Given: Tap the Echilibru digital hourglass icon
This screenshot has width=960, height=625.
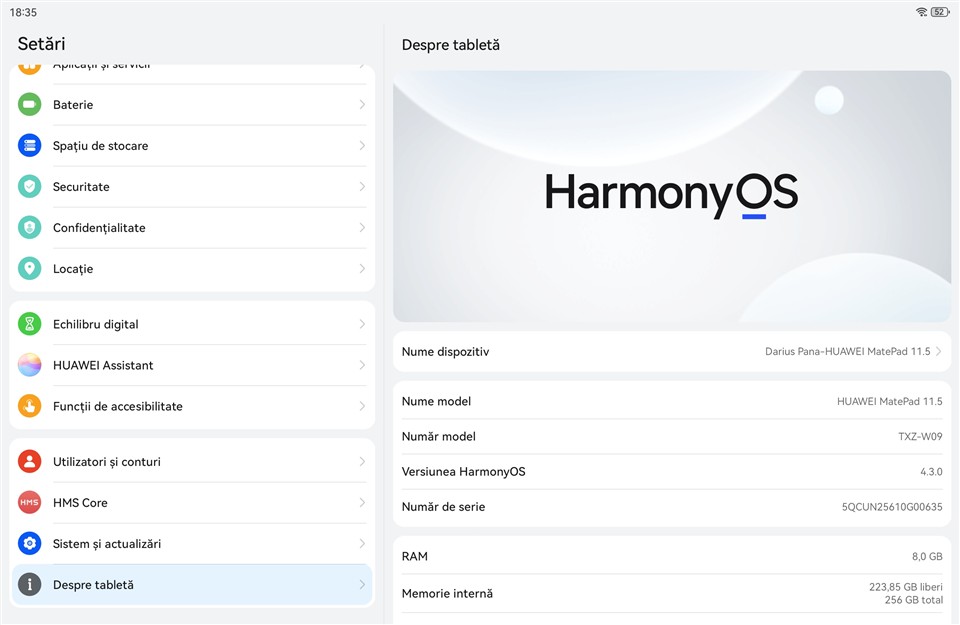Looking at the screenshot, I should 30,324.
